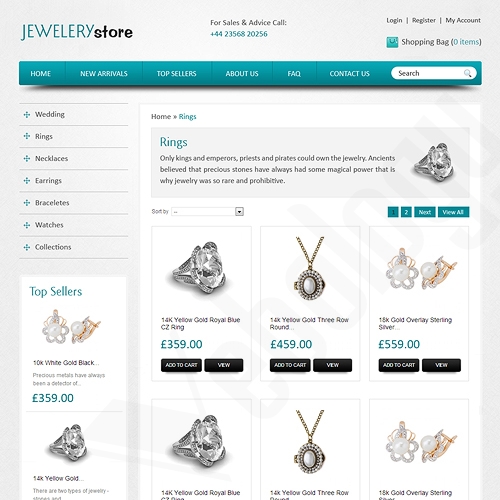View the £459.00 necklace product
Image resolution: width=500 pixels, height=500 pixels.
click(x=333, y=365)
